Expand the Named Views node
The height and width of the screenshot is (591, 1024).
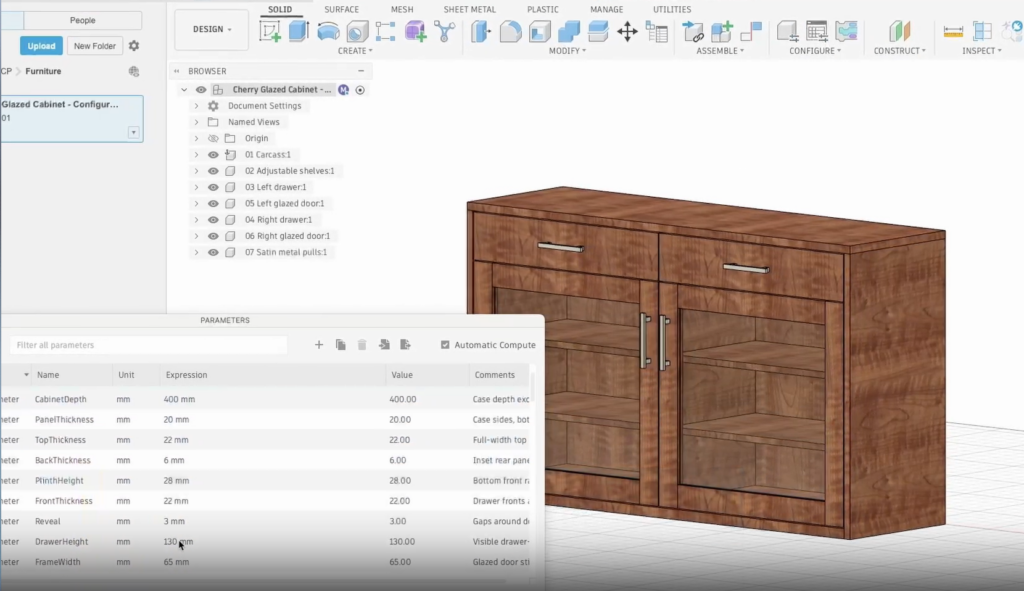point(196,122)
